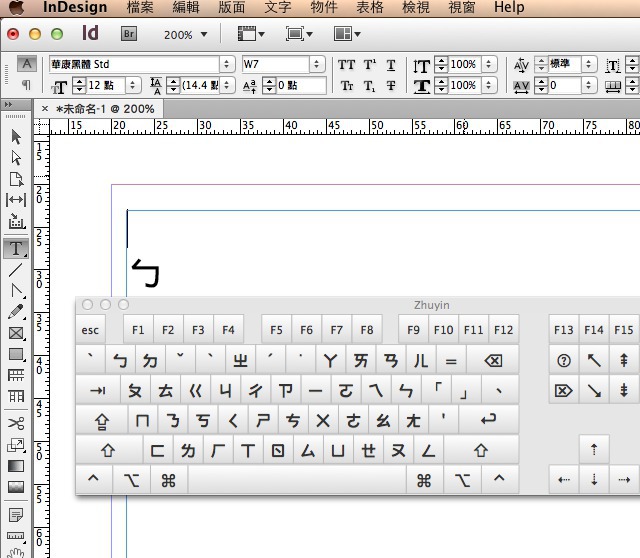Select the Direct Selection tool
This screenshot has width=640, height=558.
tap(16, 158)
